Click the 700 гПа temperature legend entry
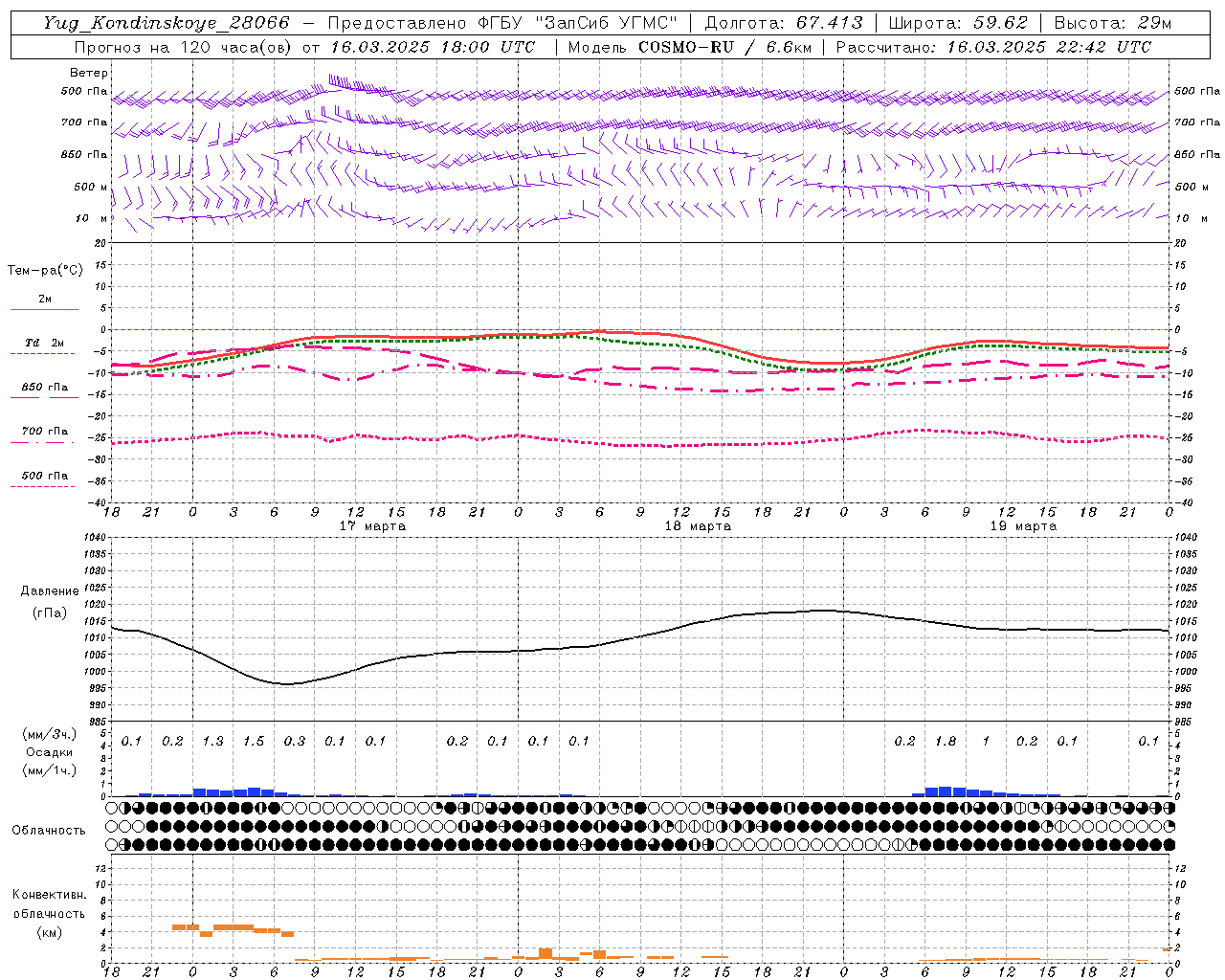This screenshot has width=1225, height=980. coord(45,432)
